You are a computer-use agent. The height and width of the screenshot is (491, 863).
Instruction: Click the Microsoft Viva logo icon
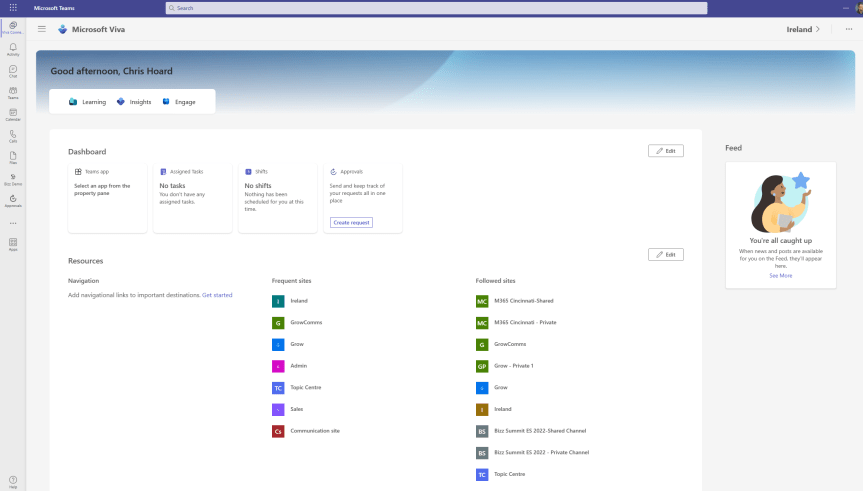(62, 29)
